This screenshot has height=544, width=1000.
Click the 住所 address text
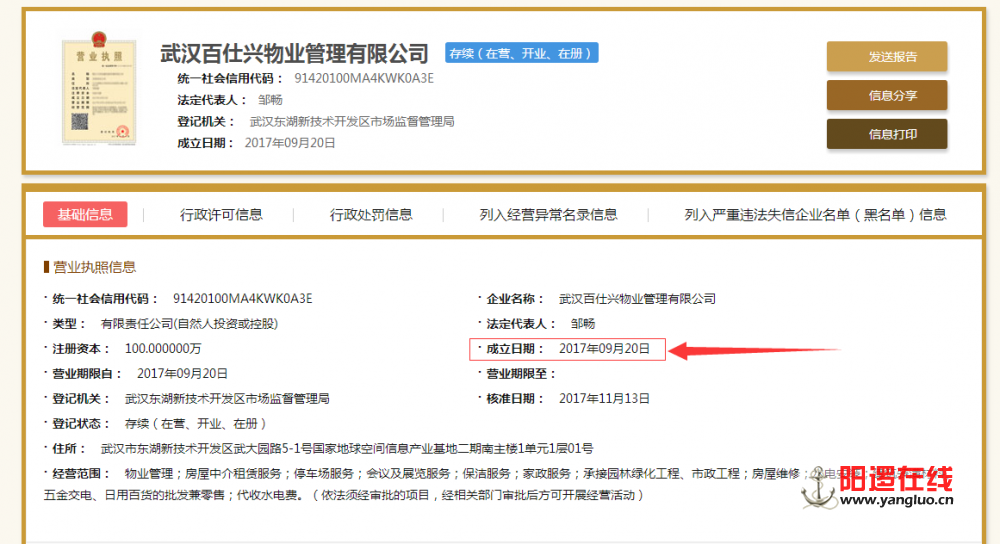pyautogui.click(x=347, y=448)
